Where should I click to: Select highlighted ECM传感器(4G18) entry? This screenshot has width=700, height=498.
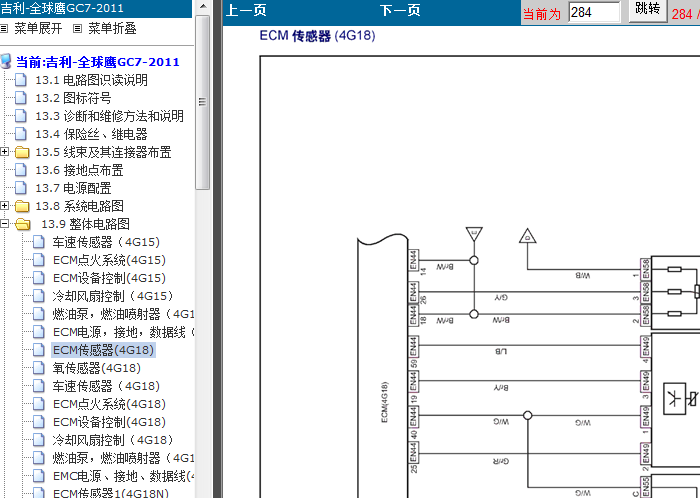pos(103,350)
